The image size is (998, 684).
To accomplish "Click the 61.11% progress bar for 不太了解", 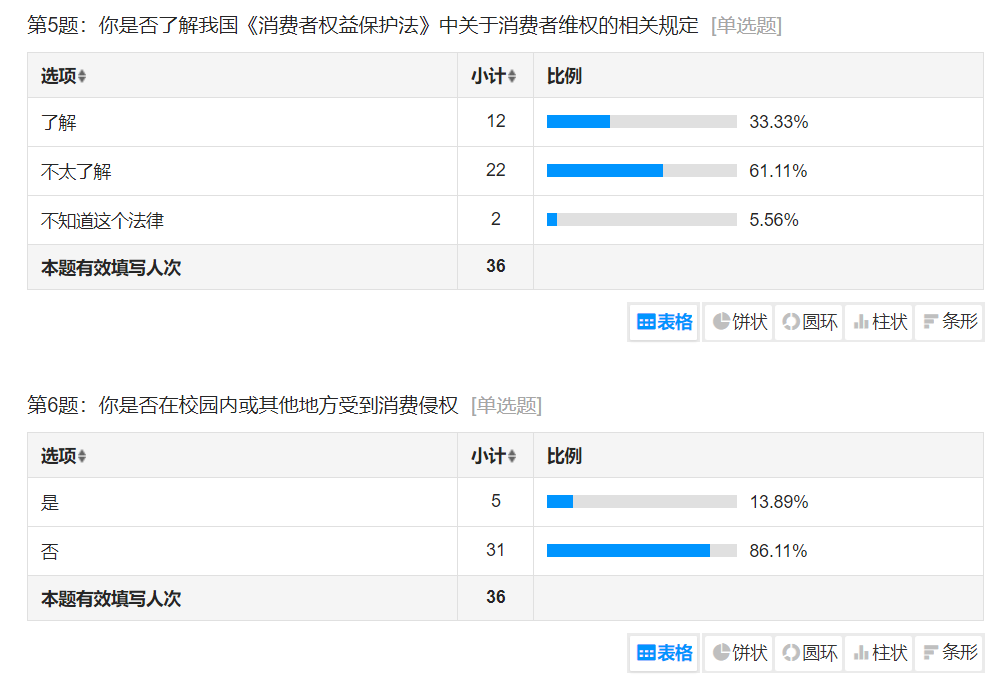I will point(641,171).
